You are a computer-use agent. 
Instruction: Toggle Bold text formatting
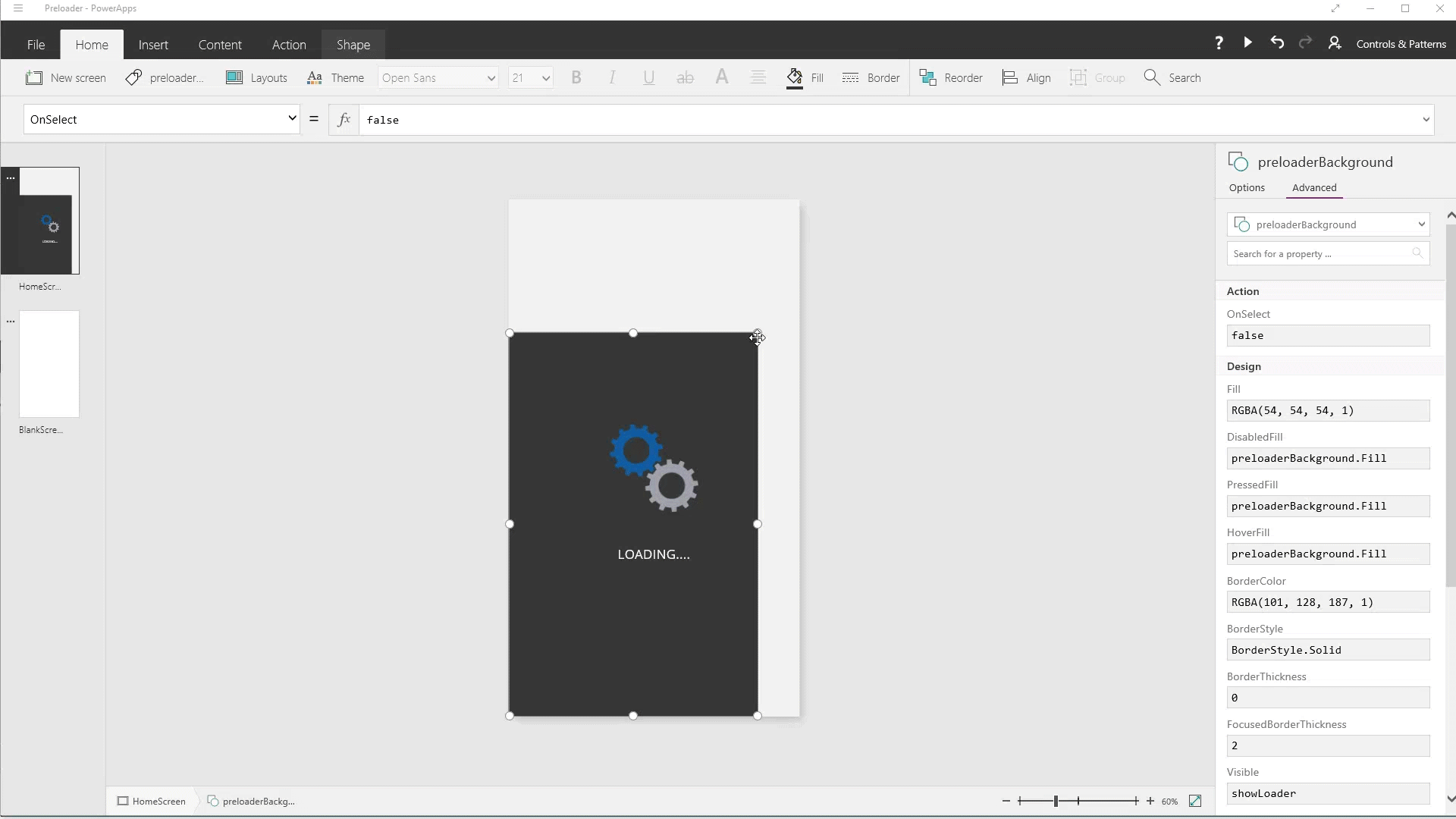pyautogui.click(x=576, y=77)
